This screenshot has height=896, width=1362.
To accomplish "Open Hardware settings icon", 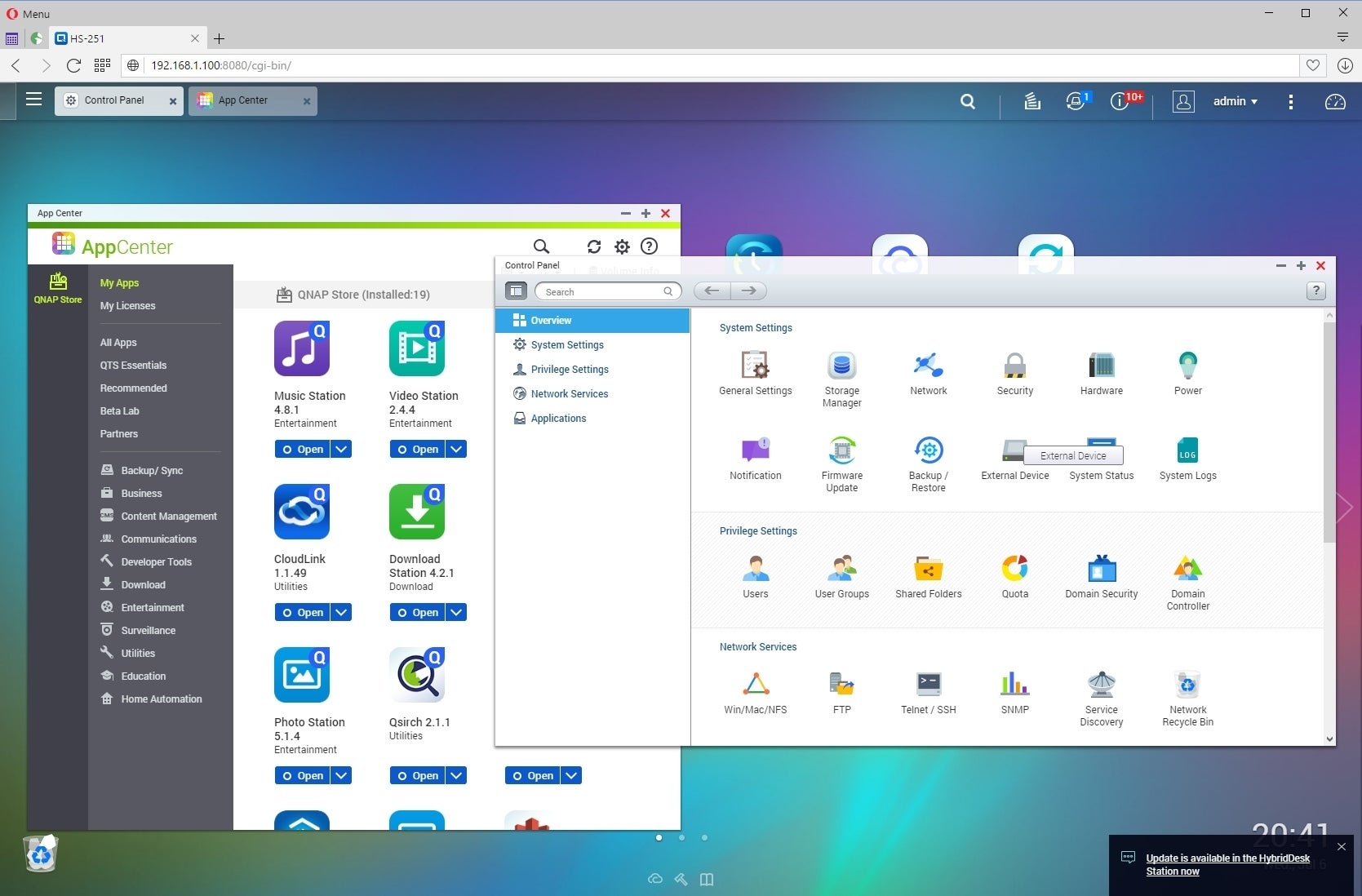I will (x=1102, y=366).
